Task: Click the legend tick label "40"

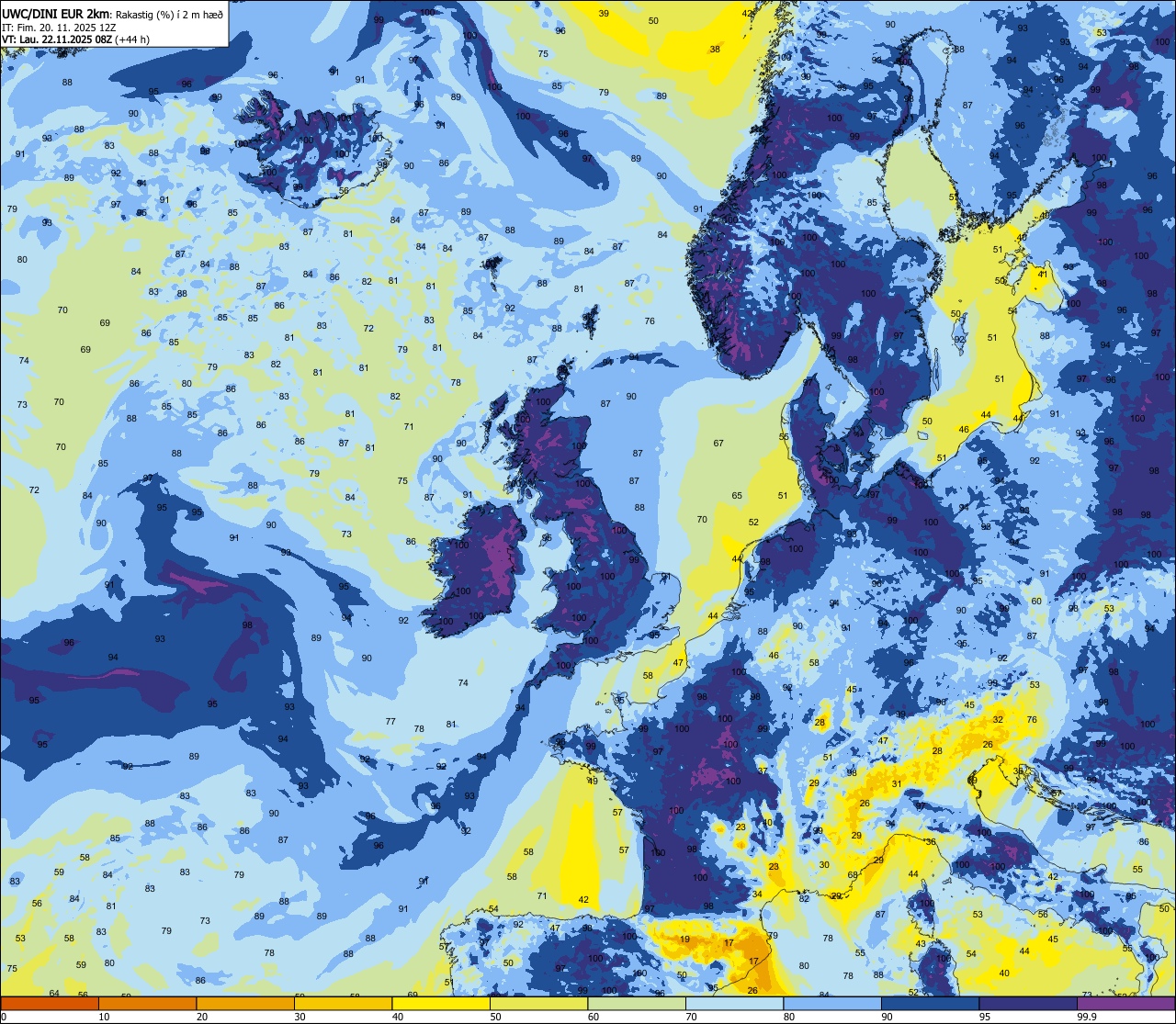Action: point(398,1017)
